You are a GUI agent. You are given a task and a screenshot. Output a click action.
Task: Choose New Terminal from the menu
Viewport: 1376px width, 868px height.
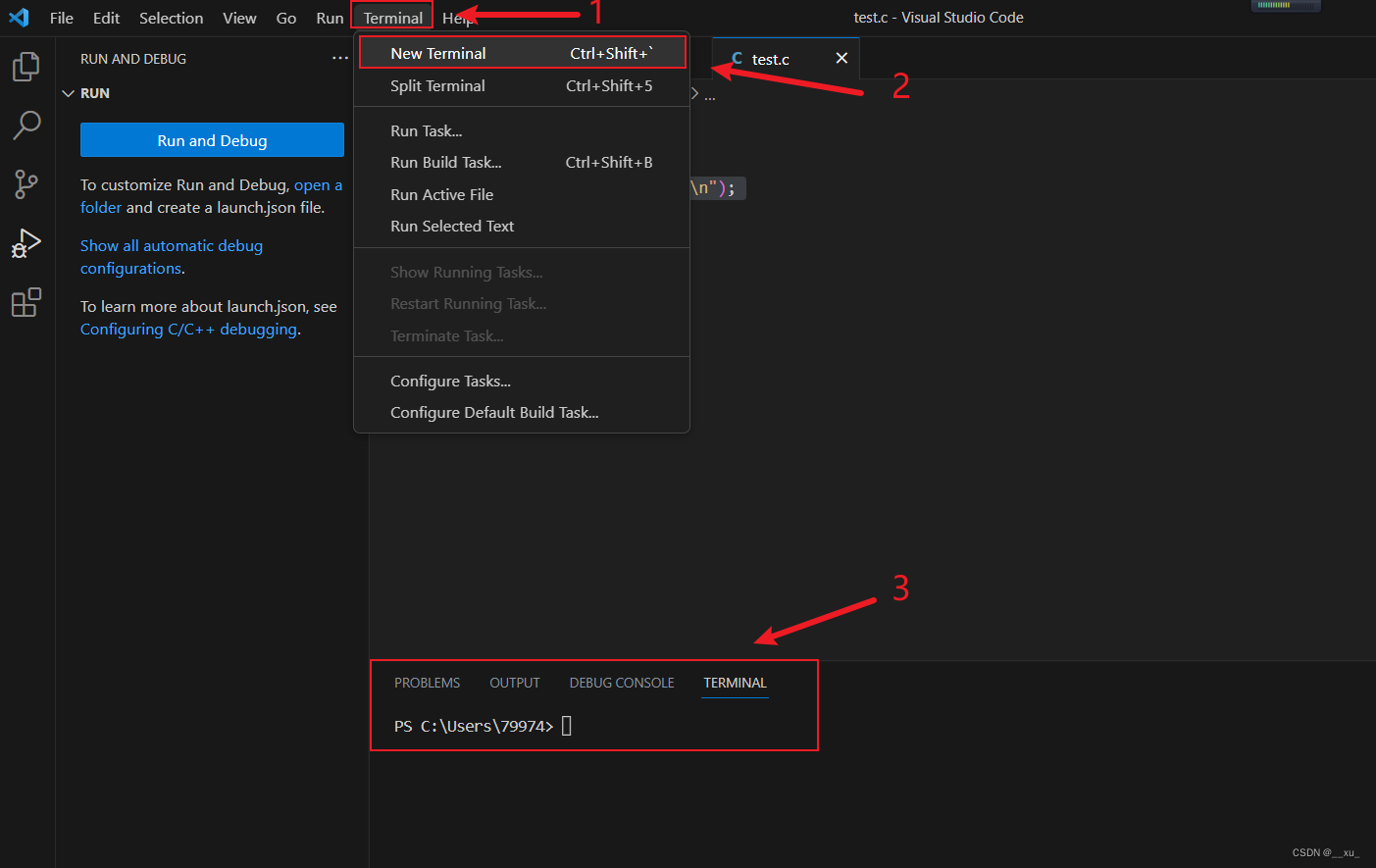[x=522, y=53]
